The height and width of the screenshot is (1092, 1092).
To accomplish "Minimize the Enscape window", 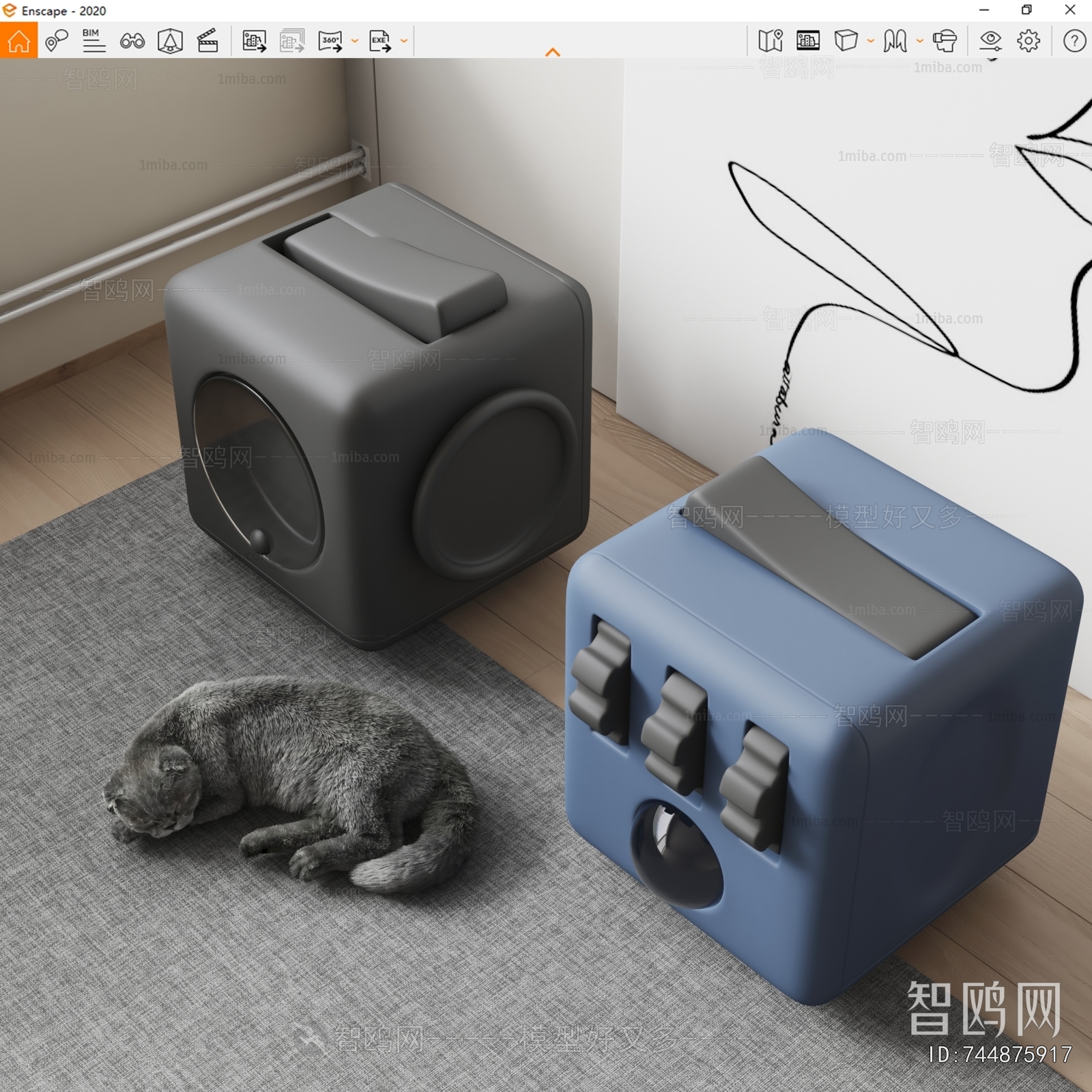I will point(984,10).
